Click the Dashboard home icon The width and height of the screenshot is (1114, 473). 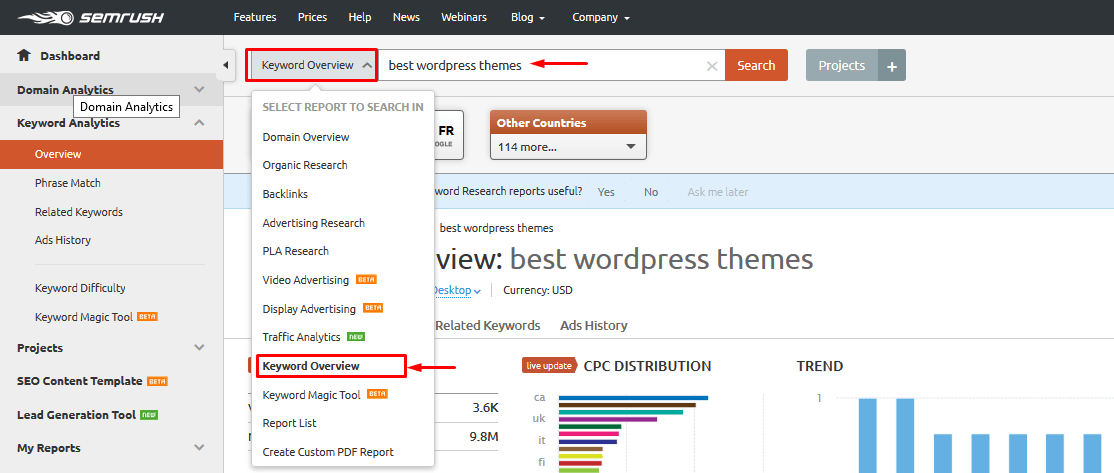click(24, 55)
